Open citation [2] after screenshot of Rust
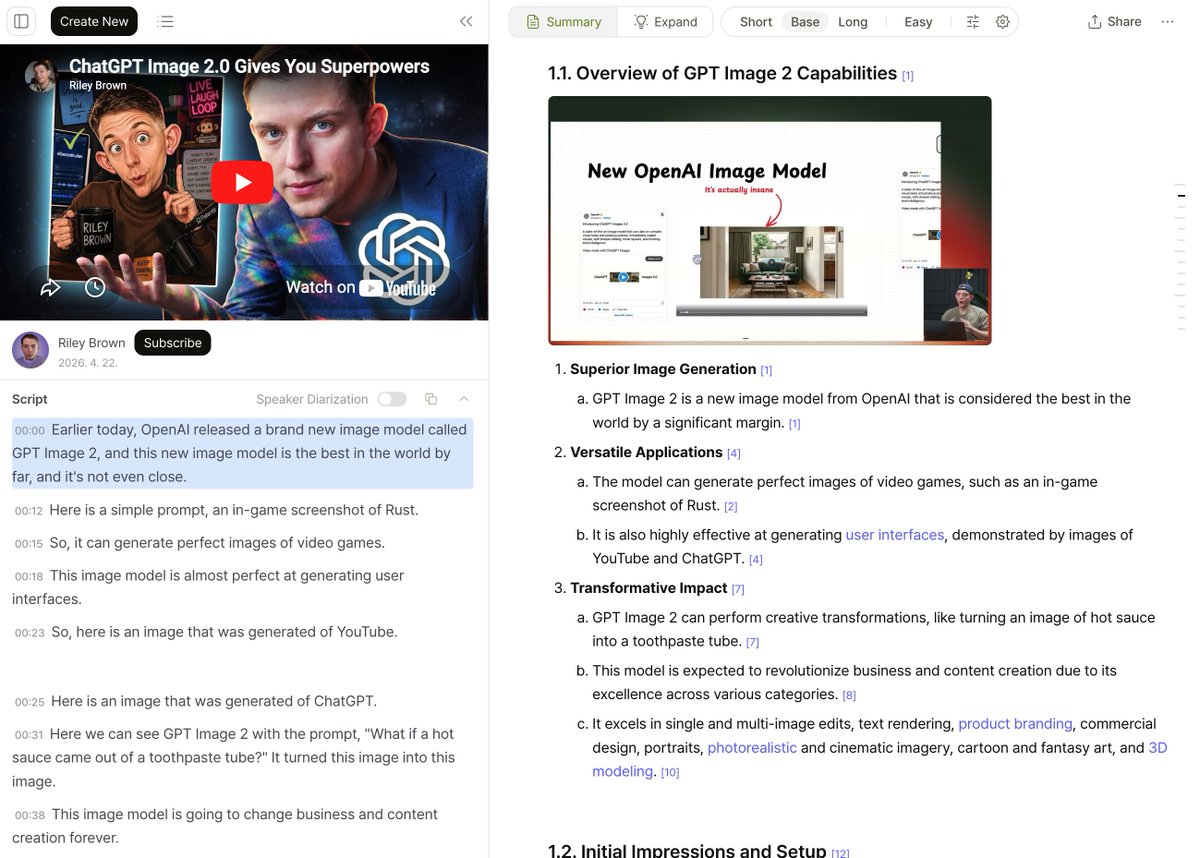The image size is (1200, 858). [x=731, y=507]
